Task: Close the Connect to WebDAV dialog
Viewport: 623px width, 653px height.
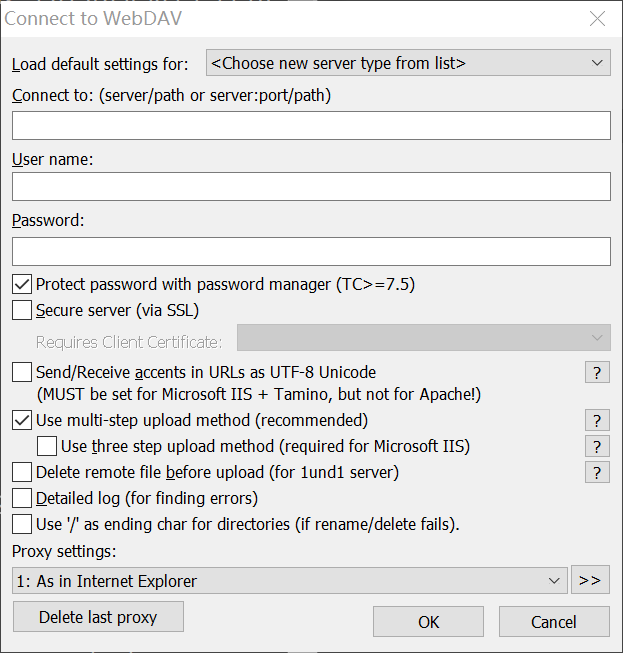Action: [x=597, y=18]
